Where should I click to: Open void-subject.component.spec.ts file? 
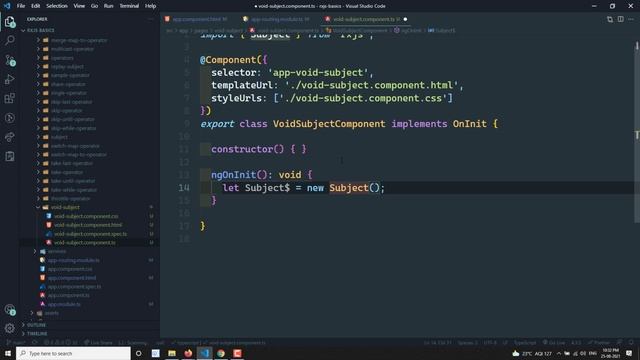pos(90,234)
